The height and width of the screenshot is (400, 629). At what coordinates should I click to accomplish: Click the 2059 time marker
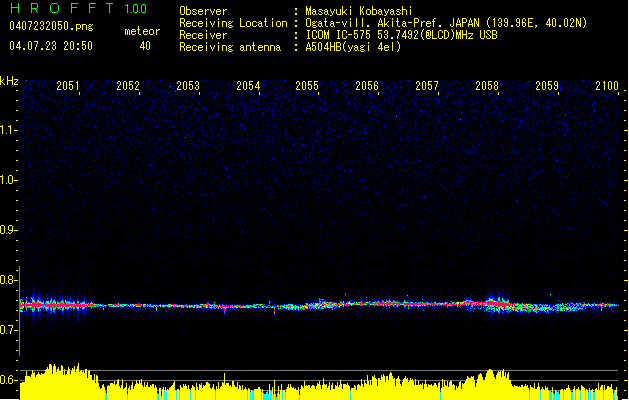[547, 86]
